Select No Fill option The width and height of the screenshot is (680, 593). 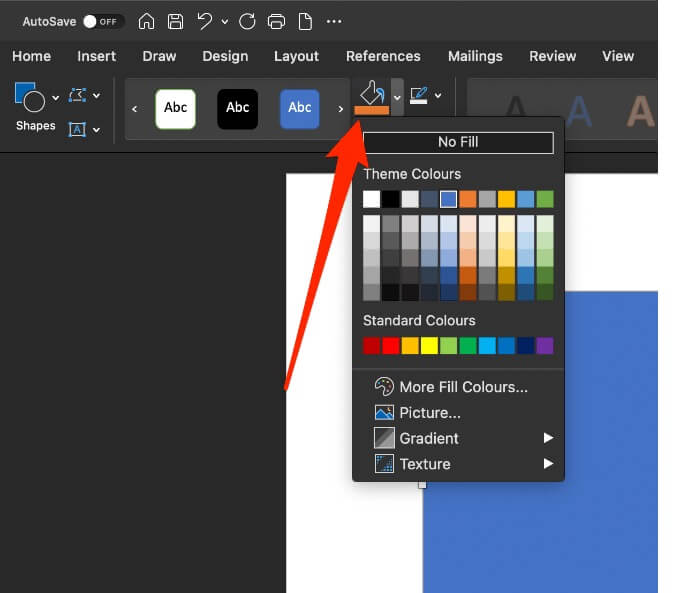click(458, 142)
